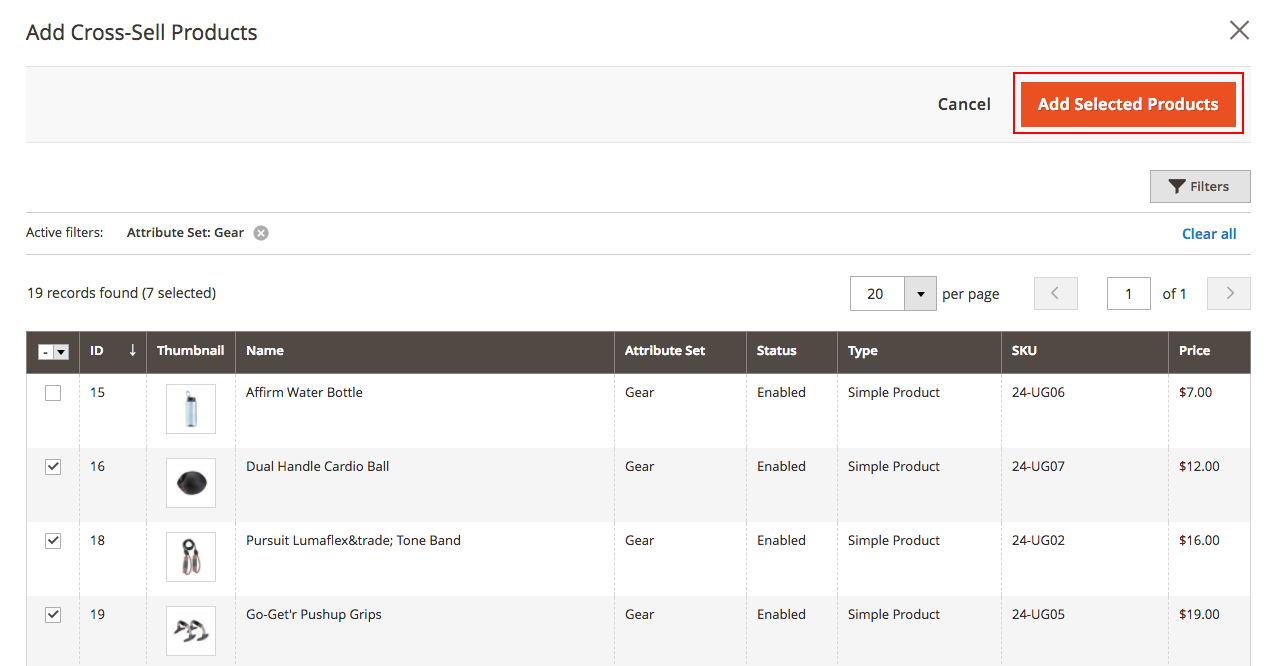Image resolution: width=1273 pixels, height=666 pixels.
Task: Uncheck the Dual Handle Cardio Ball checkbox
Action: click(52, 466)
